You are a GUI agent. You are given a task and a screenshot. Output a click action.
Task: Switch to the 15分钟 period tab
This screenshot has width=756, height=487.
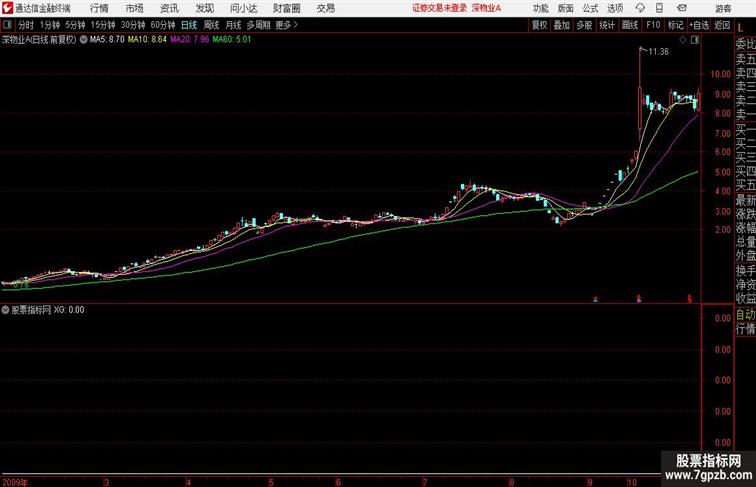103,25
